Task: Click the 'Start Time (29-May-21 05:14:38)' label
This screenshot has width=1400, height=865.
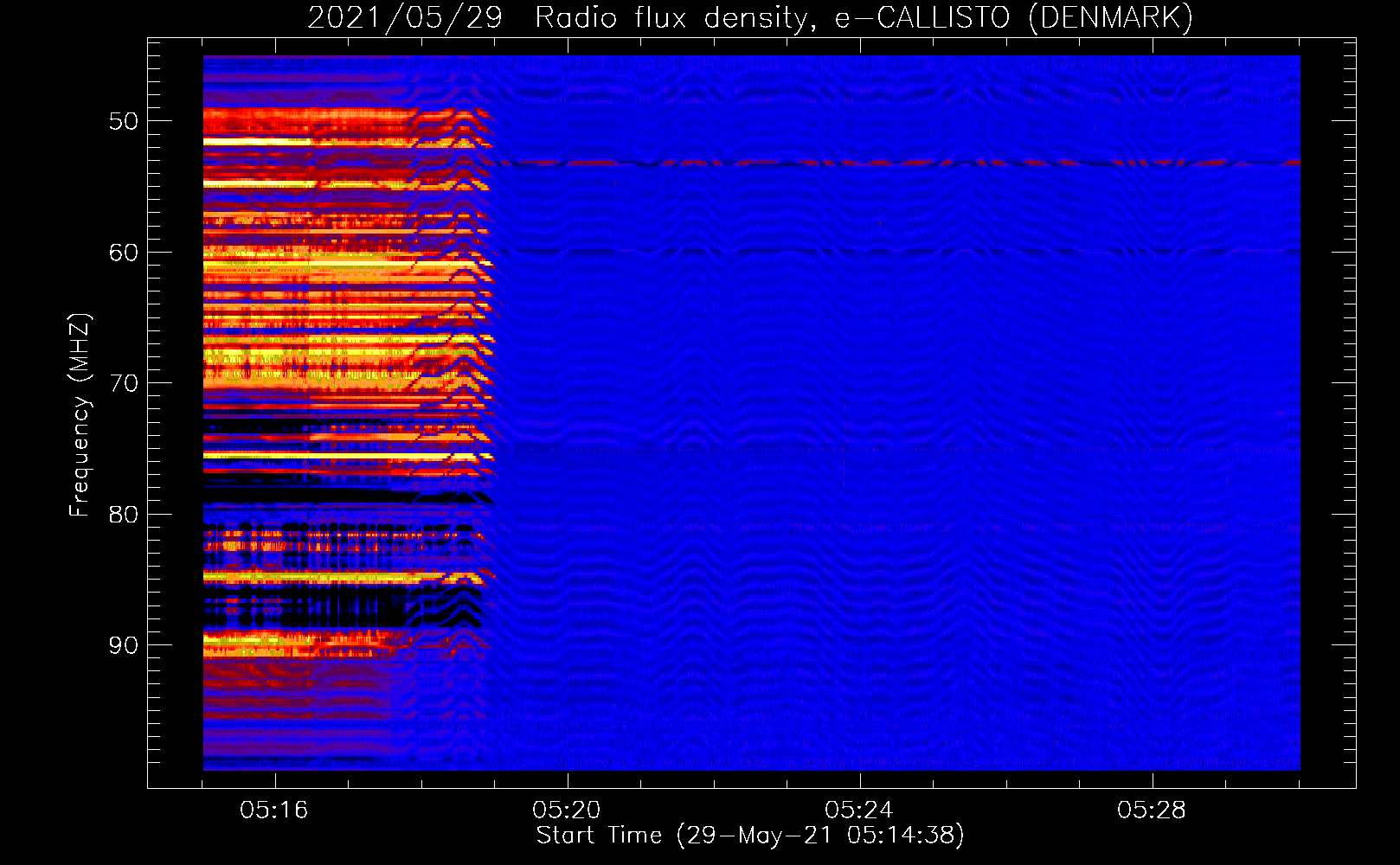Action: click(x=750, y=836)
